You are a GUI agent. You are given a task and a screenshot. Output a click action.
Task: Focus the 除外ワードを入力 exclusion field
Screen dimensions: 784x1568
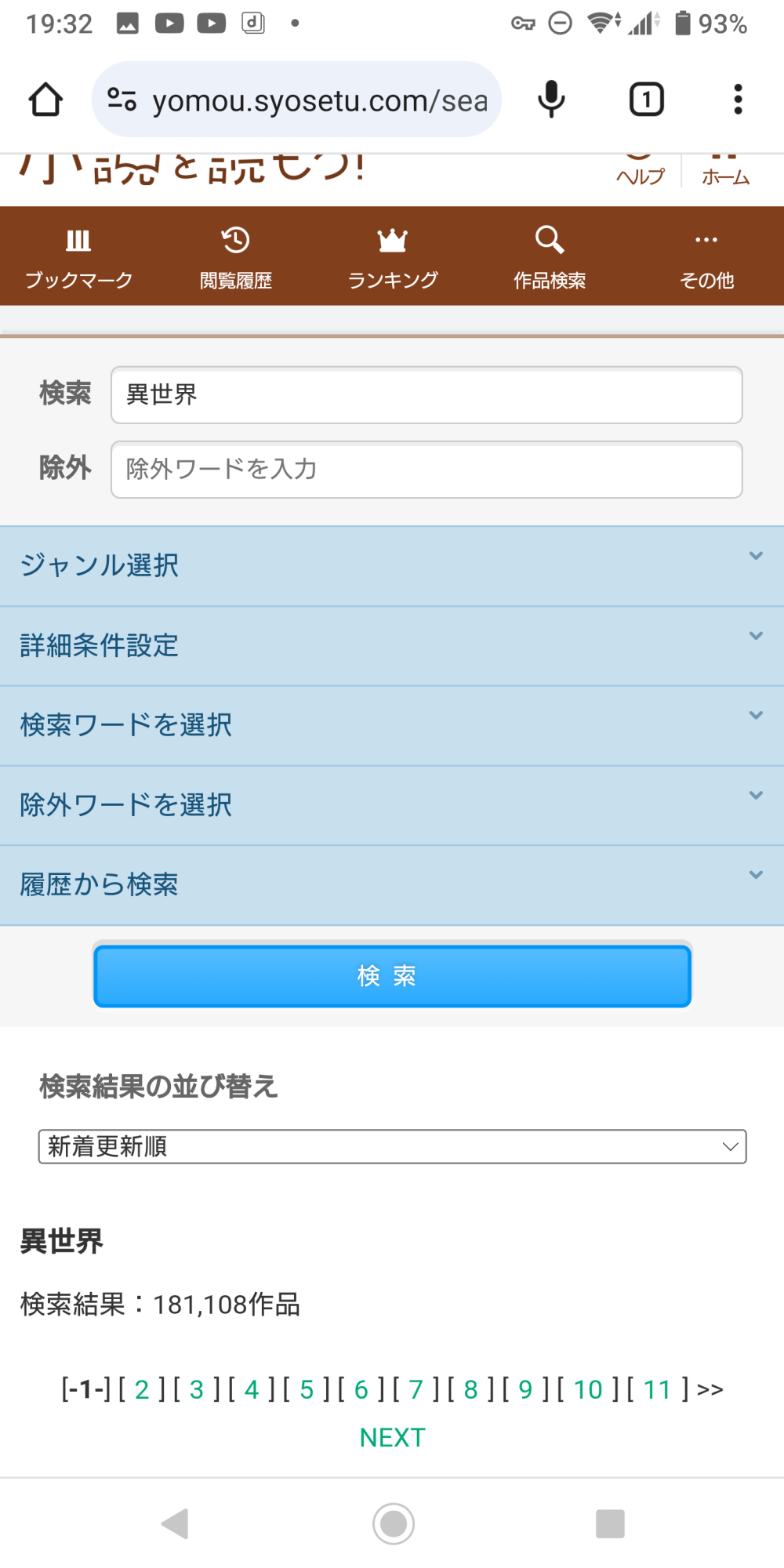coord(426,470)
